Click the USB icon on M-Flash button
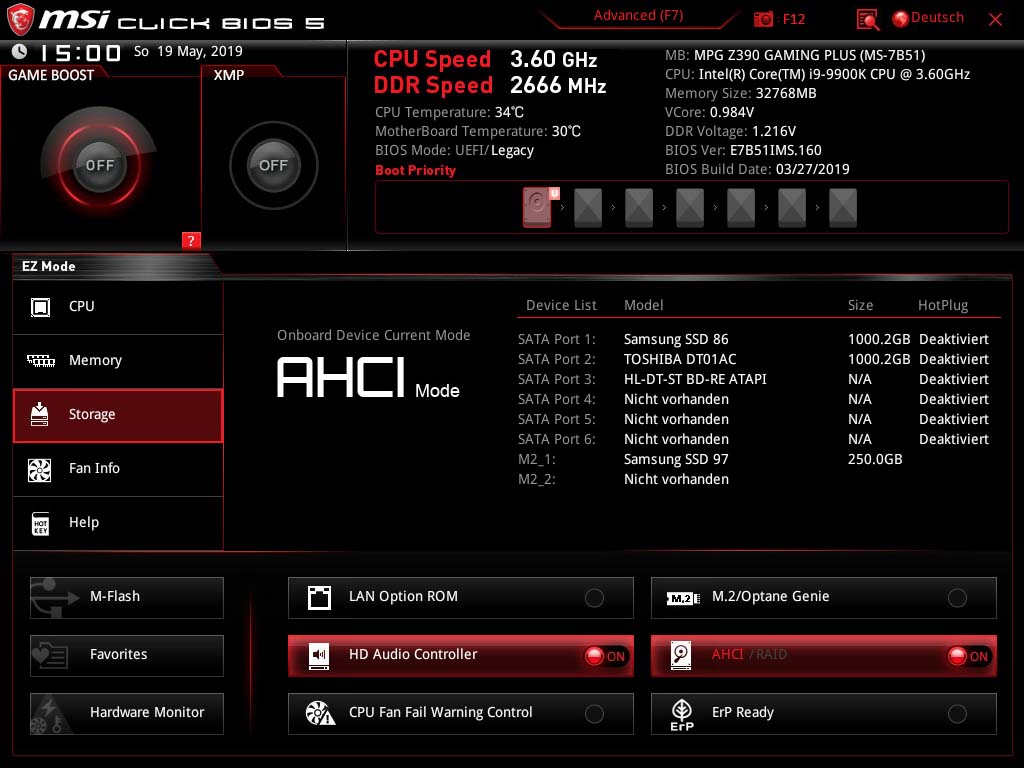The height and width of the screenshot is (768, 1024). point(55,598)
